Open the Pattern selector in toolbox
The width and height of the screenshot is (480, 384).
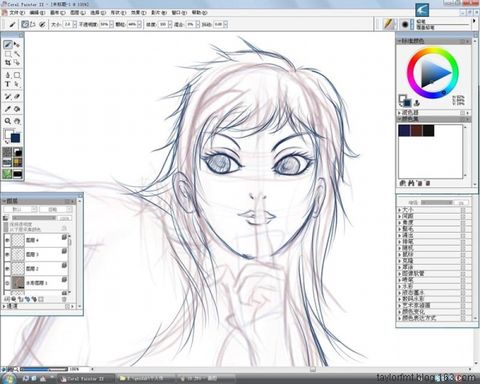pos(7,163)
